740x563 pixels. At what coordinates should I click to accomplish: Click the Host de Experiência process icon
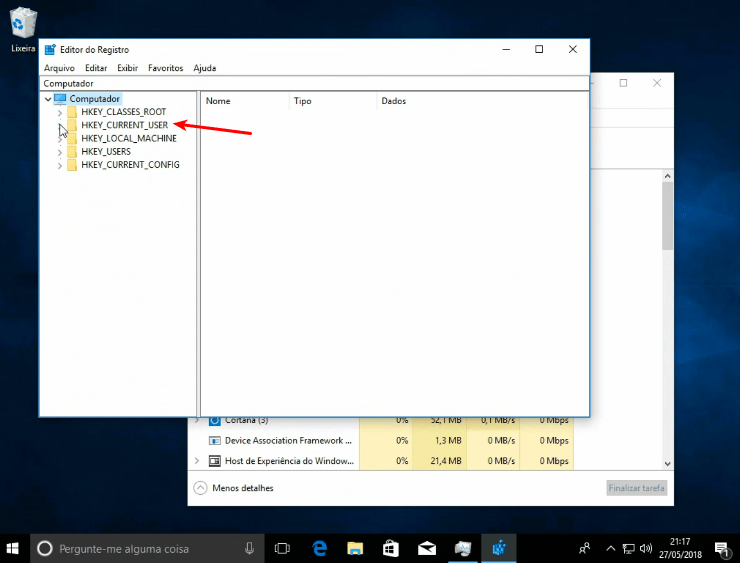tap(215, 461)
